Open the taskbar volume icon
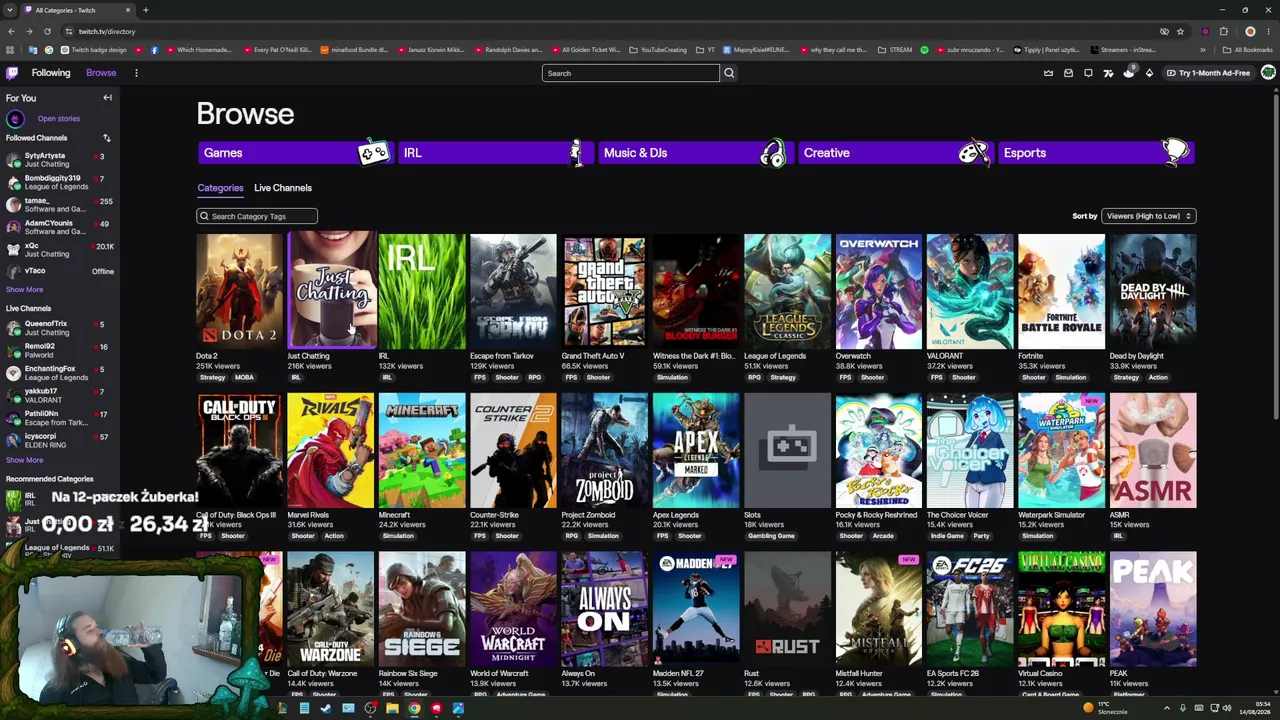This screenshot has width=1280, height=720. click(1227, 709)
